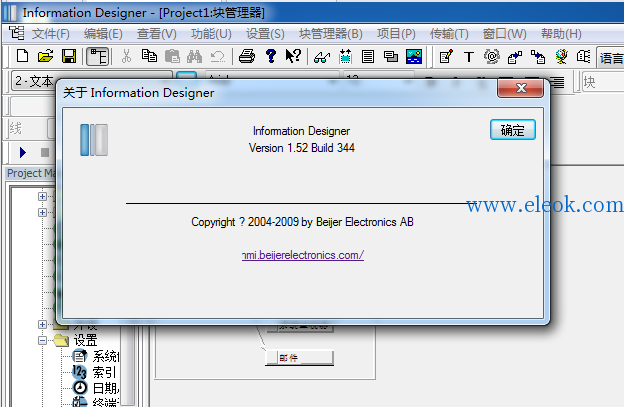Click the 邮件 block in the block manager

pyautogui.click(x=299, y=358)
